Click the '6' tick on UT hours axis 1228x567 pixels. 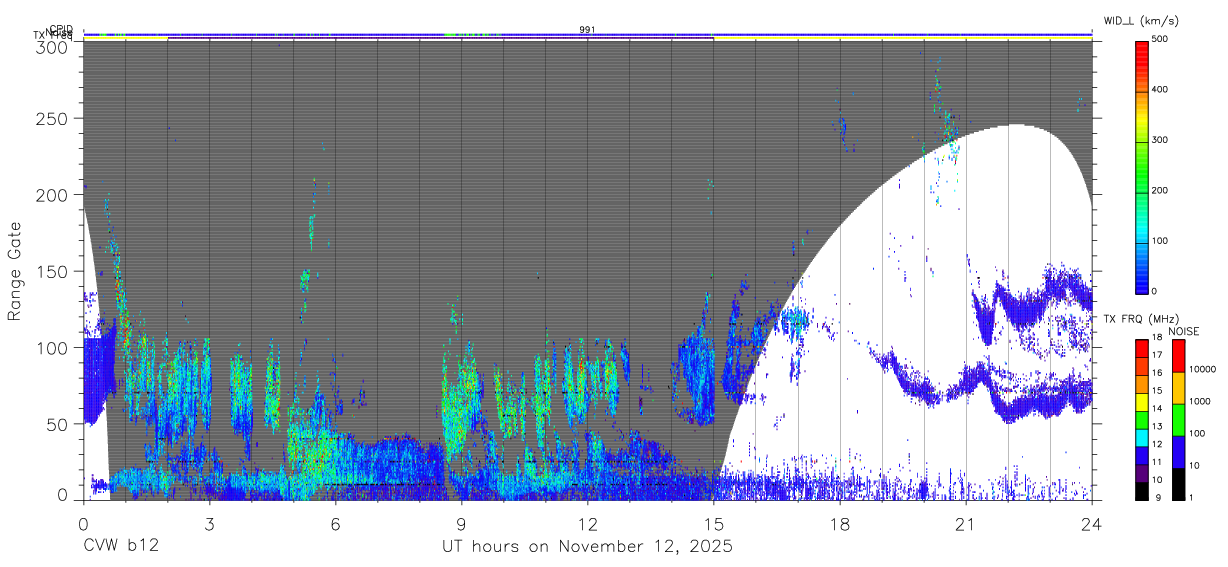click(x=335, y=523)
